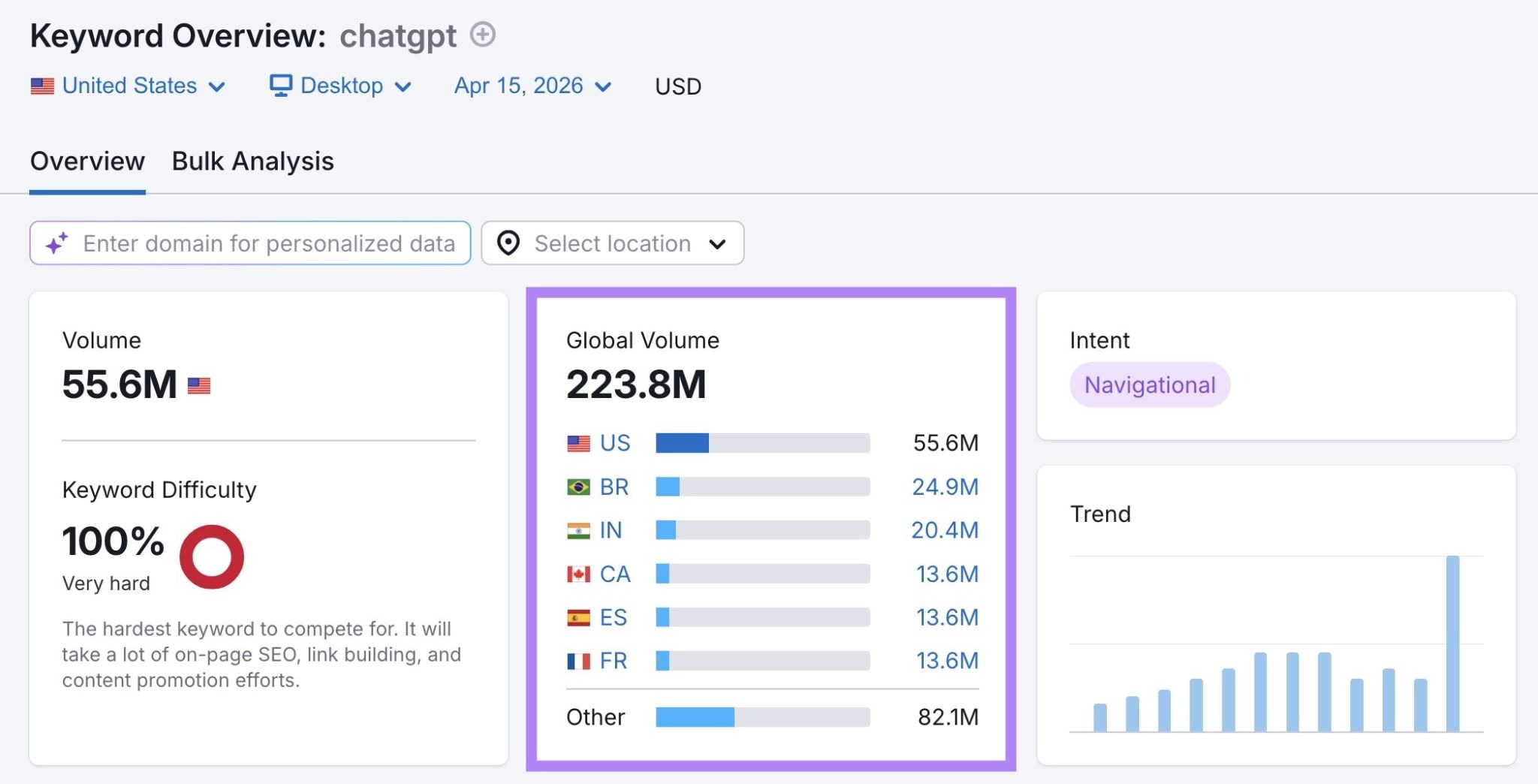Click the US flag next to 55.6M Volume
The image size is (1538, 784).
[200, 385]
